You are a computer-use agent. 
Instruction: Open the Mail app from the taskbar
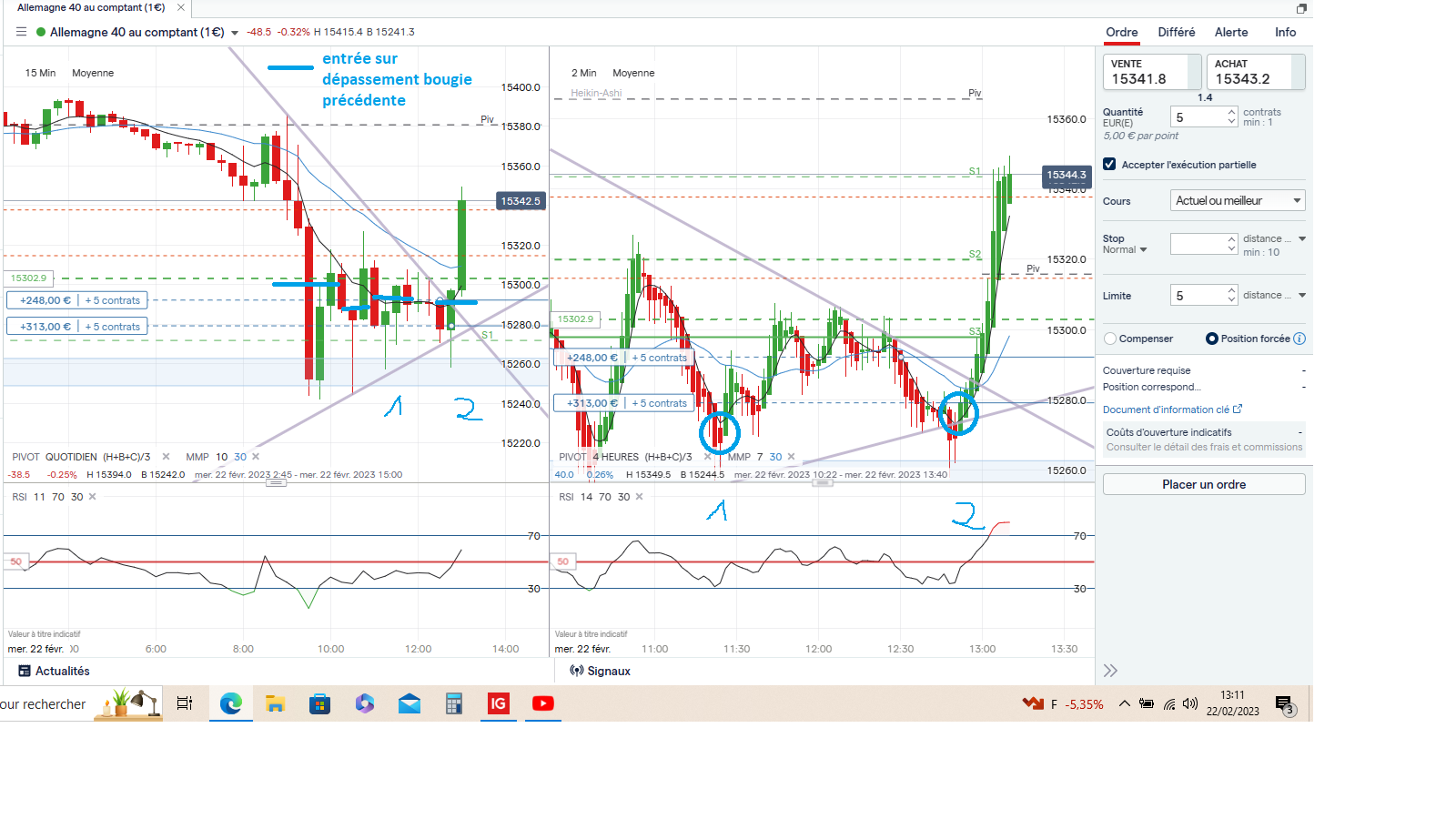point(409,703)
